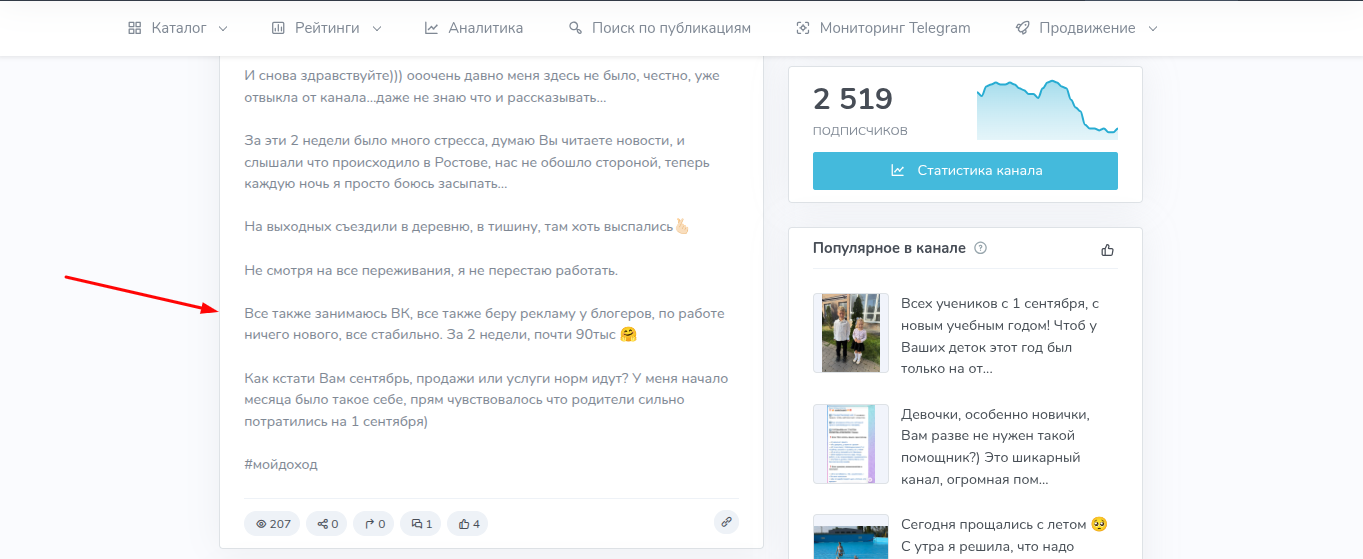Image resolution: width=1363 pixels, height=559 pixels.
Task: Open thumbnail of the 'Девочки, особенно новички' post
Action: [x=851, y=444]
